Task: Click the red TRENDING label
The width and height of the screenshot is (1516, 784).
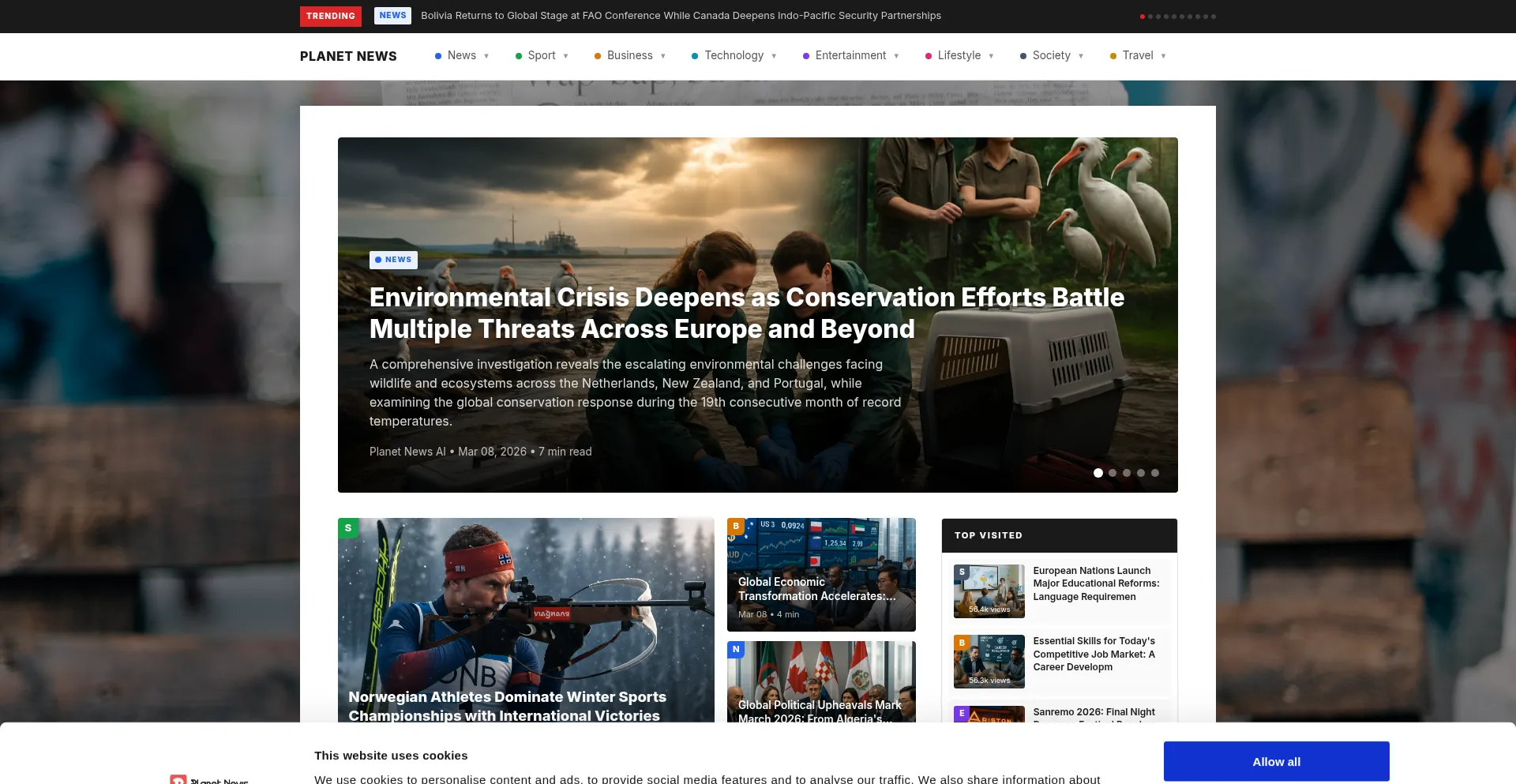Action: (x=331, y=16)
